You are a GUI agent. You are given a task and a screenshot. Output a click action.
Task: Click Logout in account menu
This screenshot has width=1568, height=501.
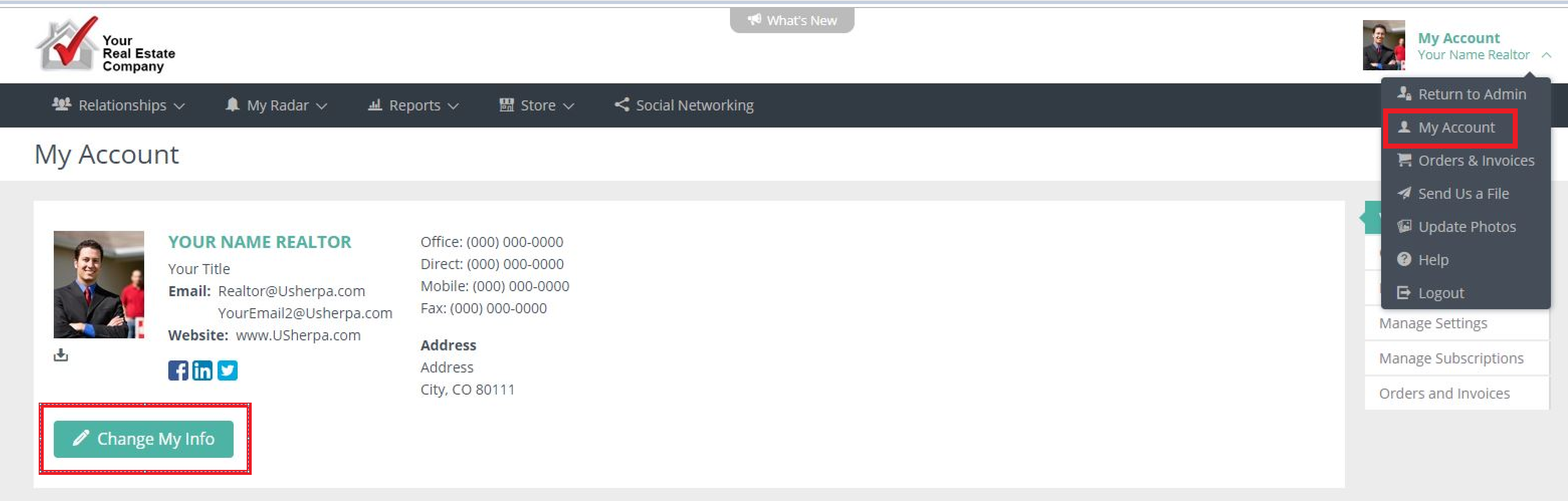pyautogui.click(x=1440, y=293)
